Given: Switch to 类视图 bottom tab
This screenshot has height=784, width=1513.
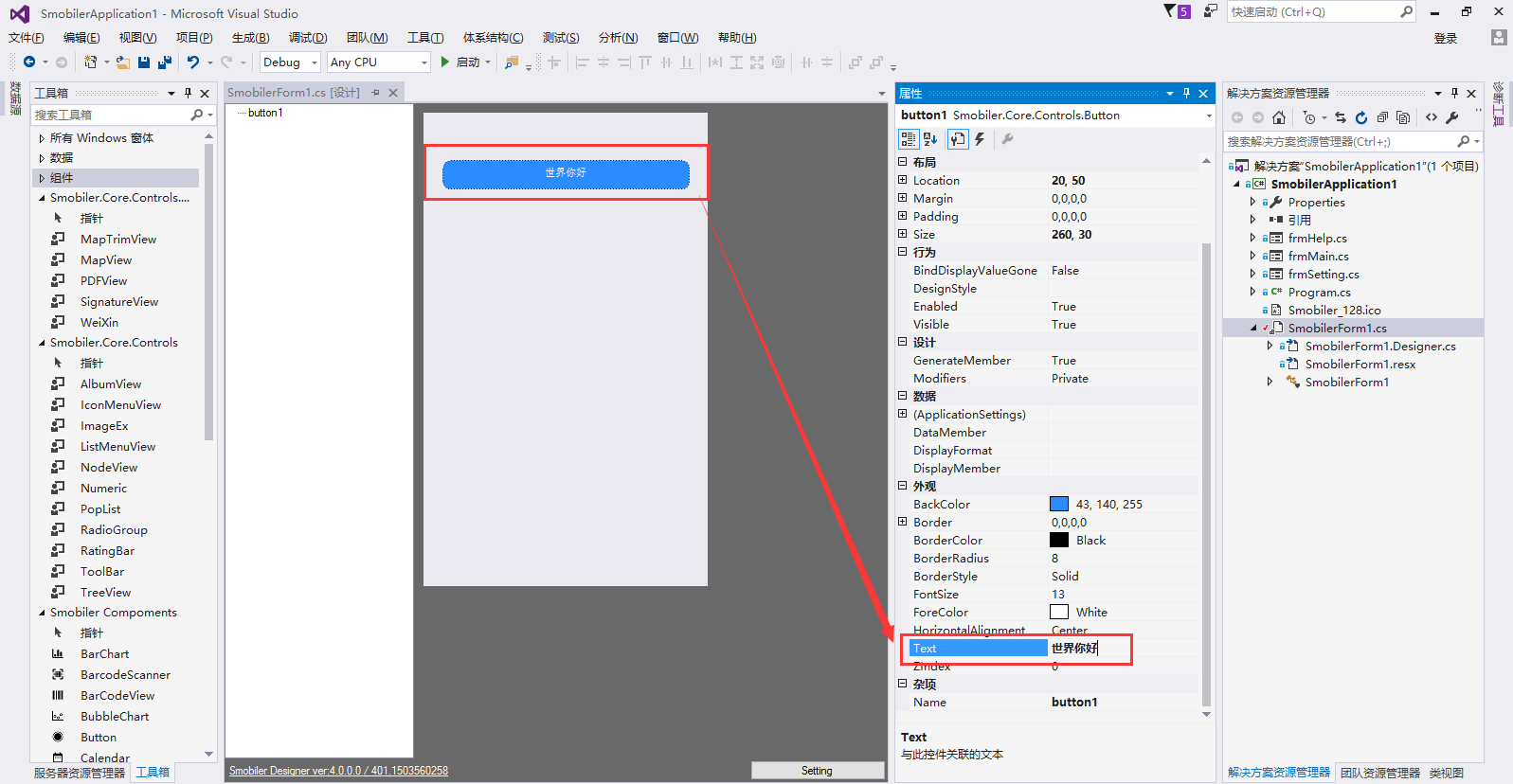Looking at the screenshot, I should point(1447,773).
